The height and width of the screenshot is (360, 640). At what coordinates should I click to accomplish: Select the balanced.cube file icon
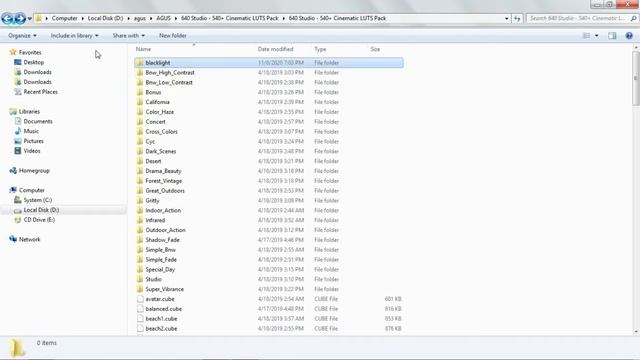click(x=140, y=309)
